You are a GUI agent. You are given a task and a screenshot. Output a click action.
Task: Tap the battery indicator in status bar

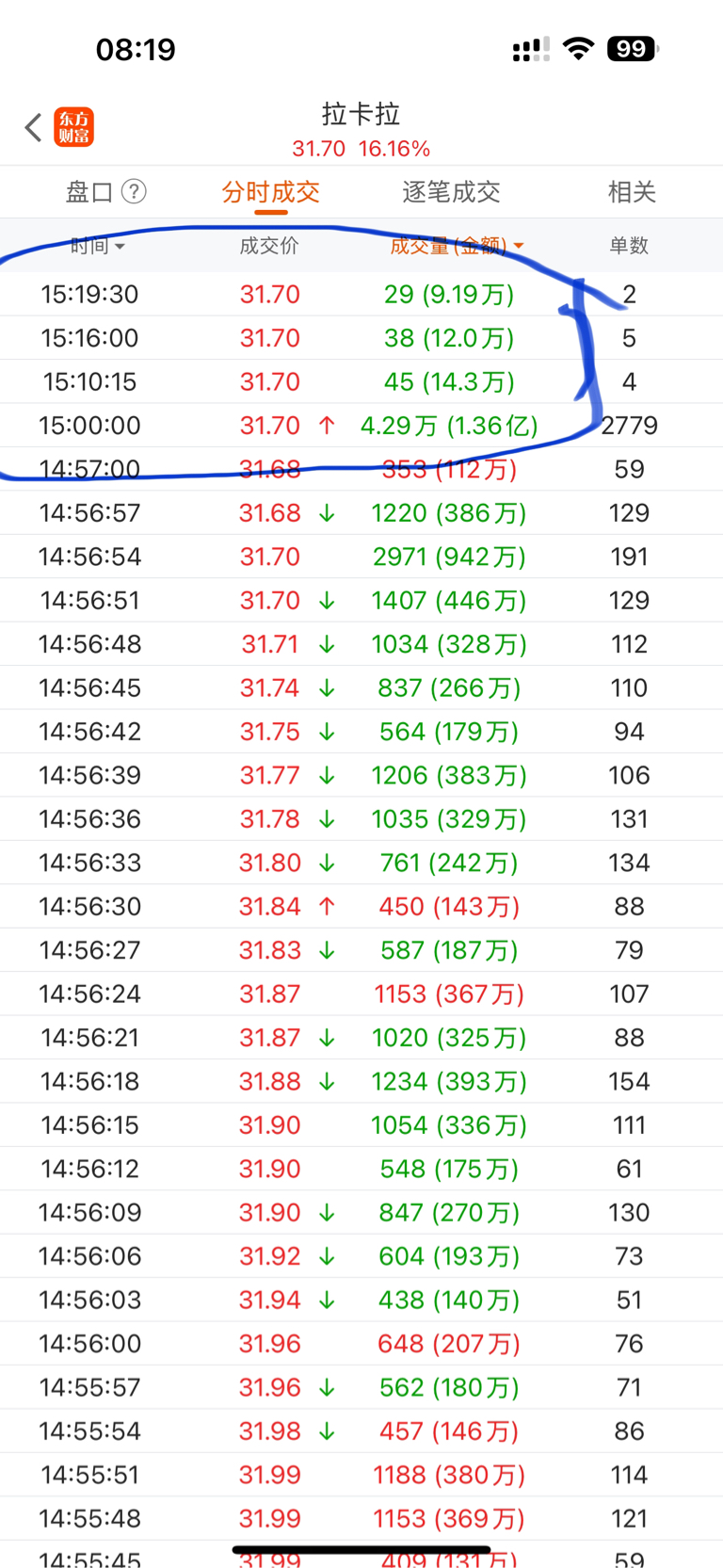click(634, 49)
